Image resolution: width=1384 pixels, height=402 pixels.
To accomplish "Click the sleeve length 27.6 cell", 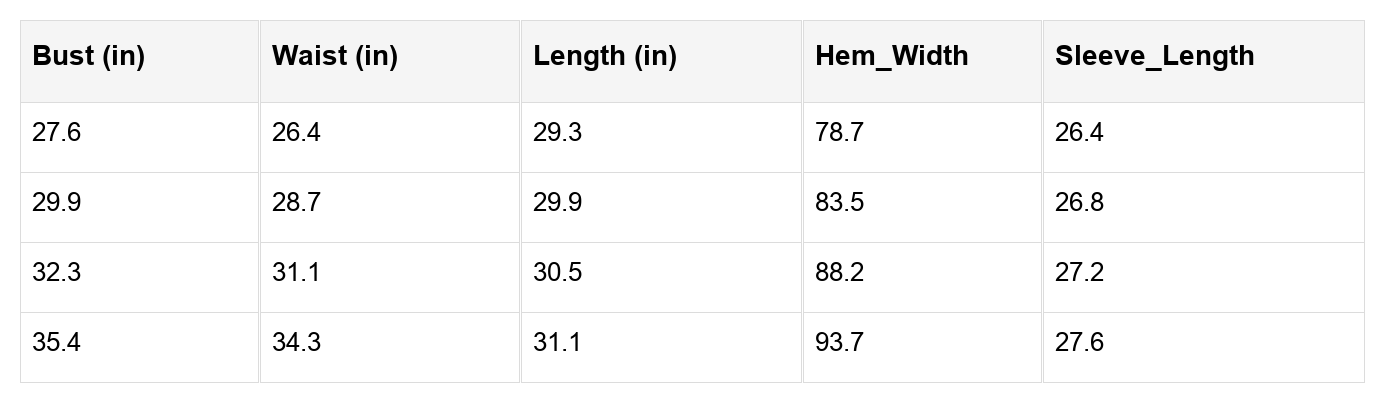I will pos(1080,343).
